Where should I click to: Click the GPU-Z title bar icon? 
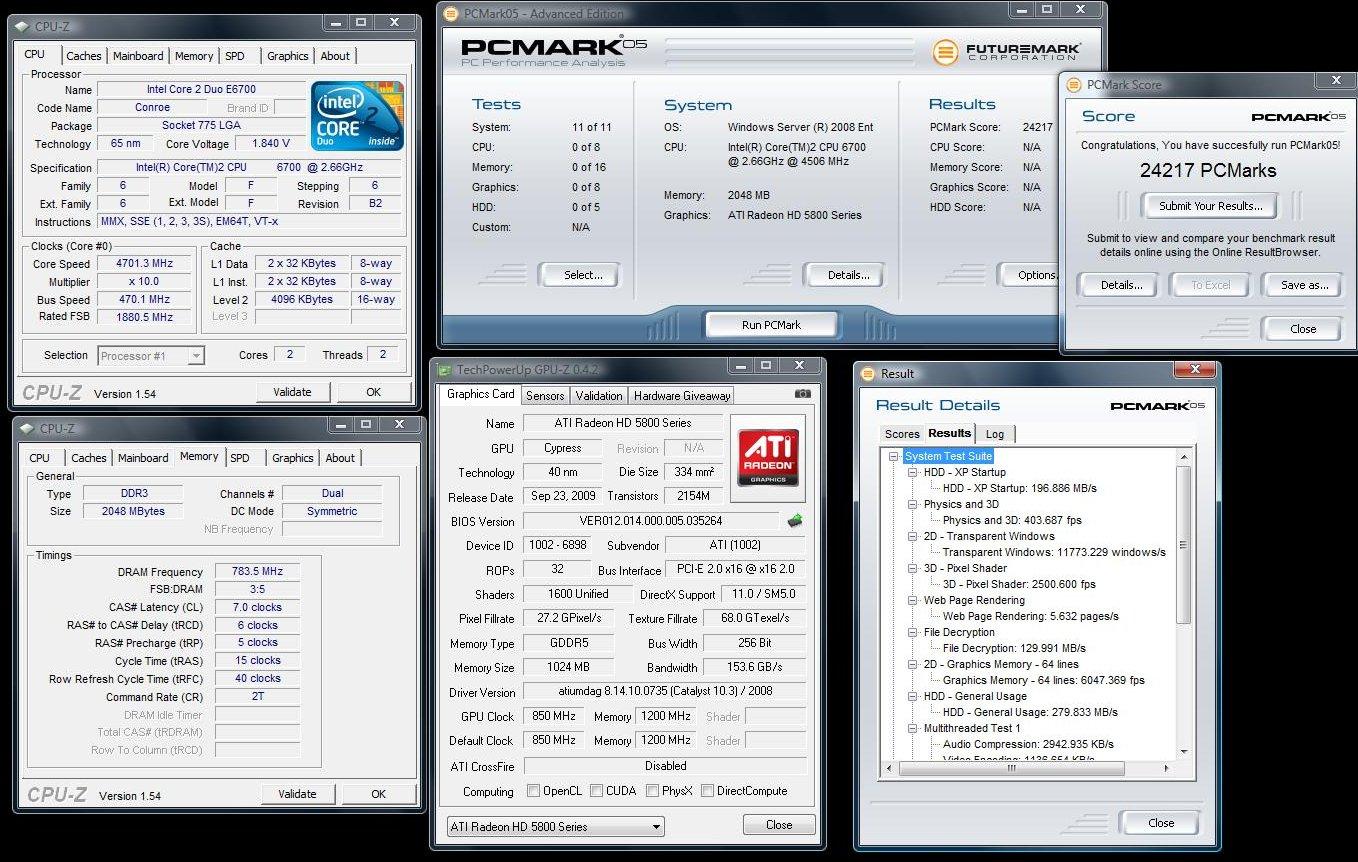click(x=446, y=369)
